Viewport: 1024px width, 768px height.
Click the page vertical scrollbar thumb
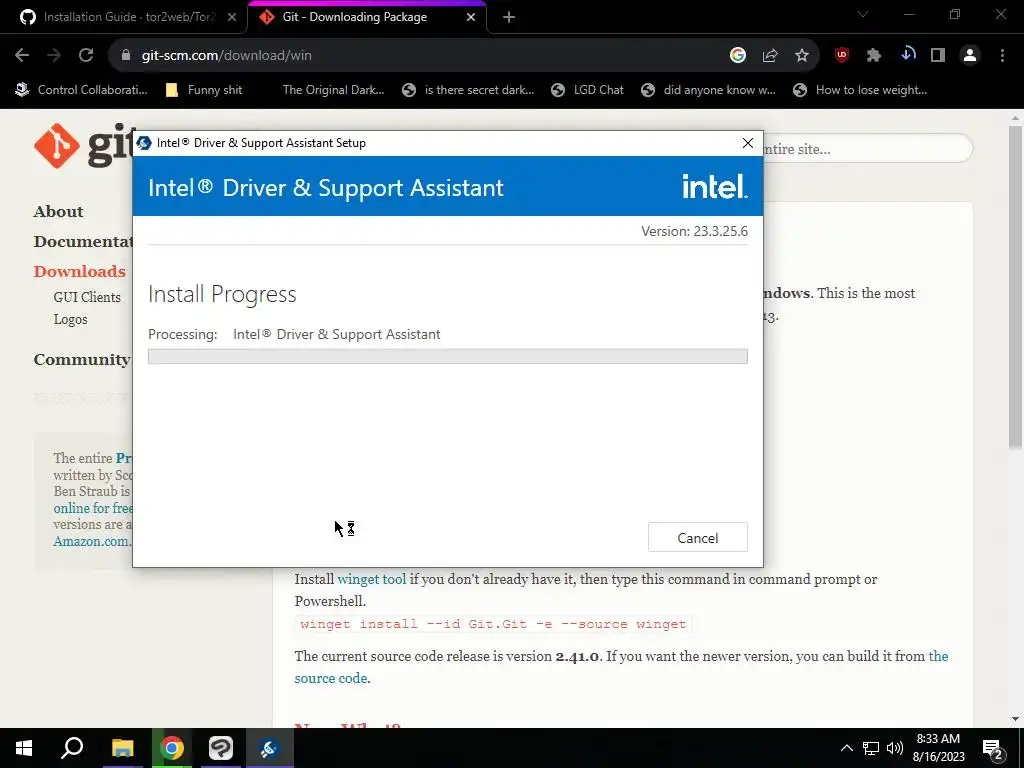tap(1015, 287)
